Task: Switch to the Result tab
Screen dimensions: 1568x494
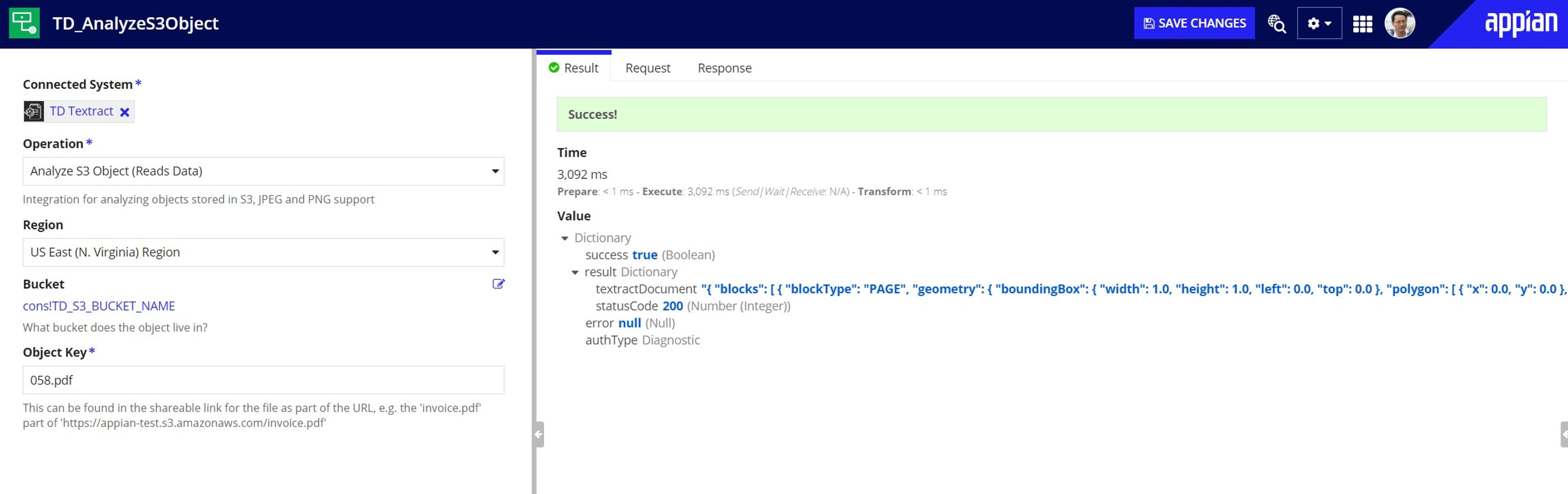Action: pyautogui.click(x=573, y=68)
